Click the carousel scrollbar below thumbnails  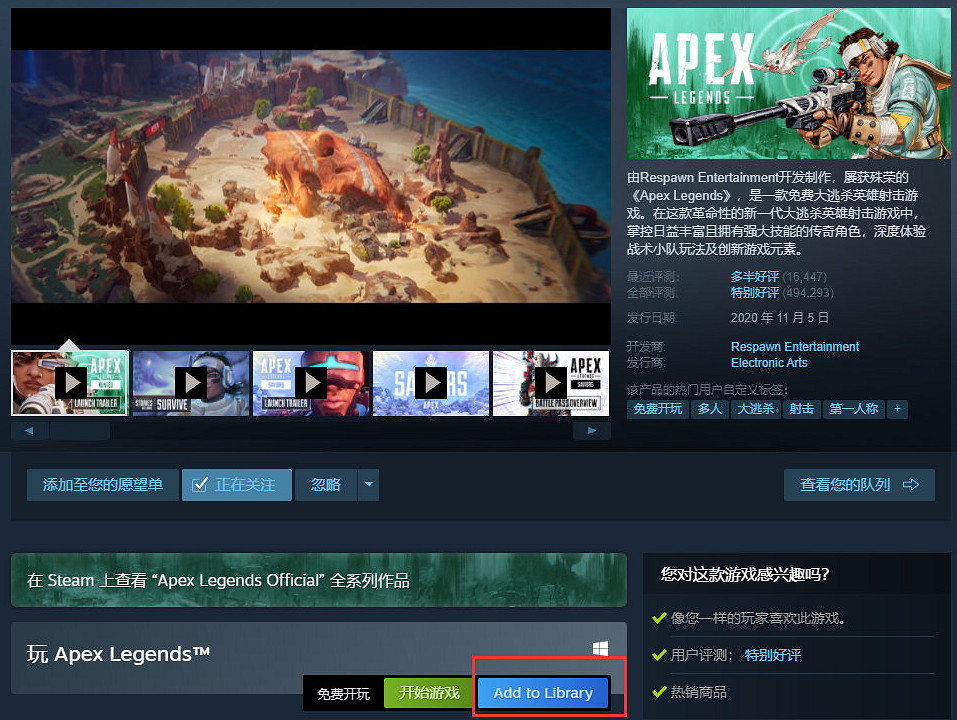tap(80, 430)
